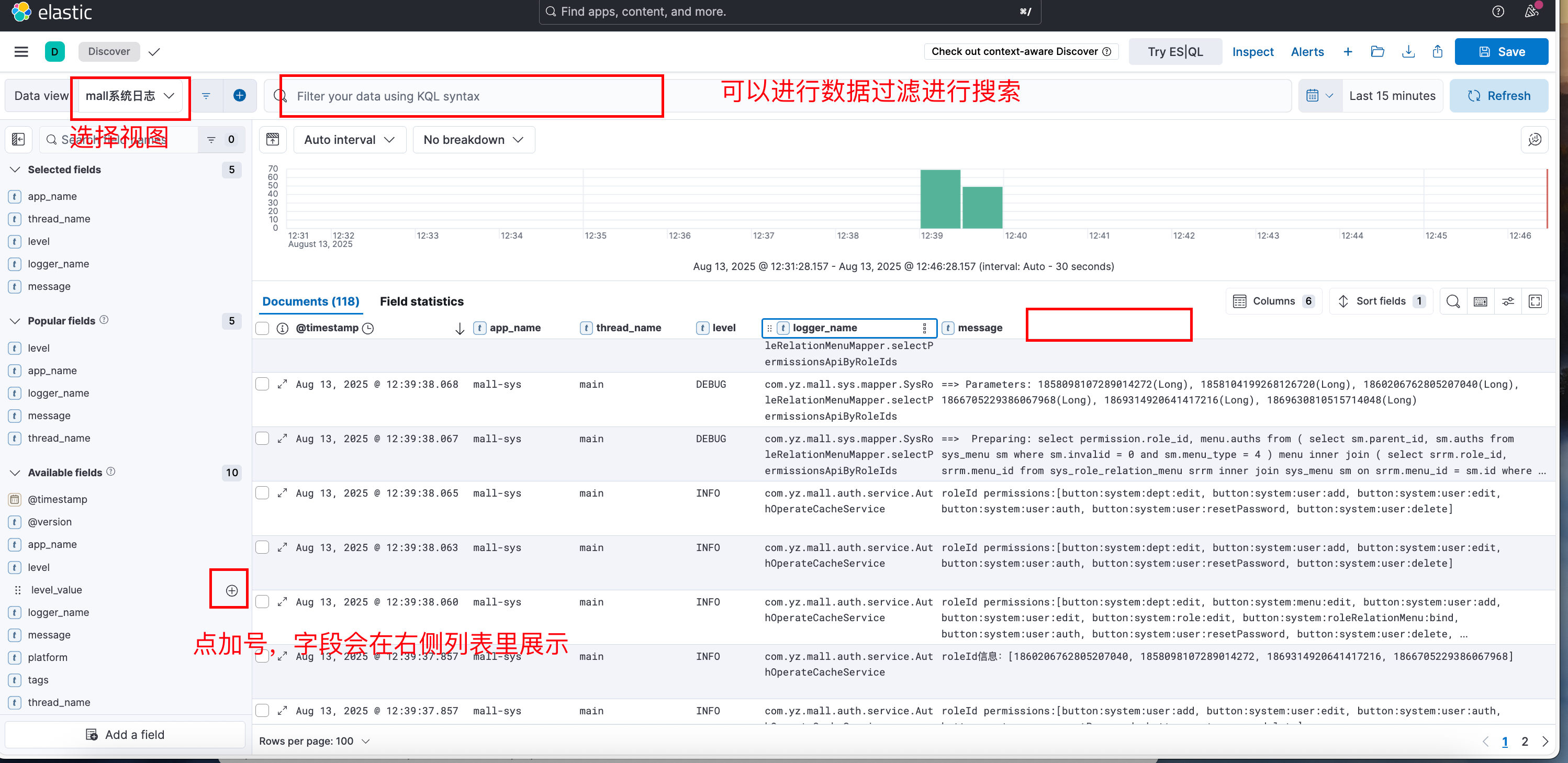Click the Try ES|QL button
Image resolution: width=1568 pixels, height=763 pixels.
coord(1175,52)
